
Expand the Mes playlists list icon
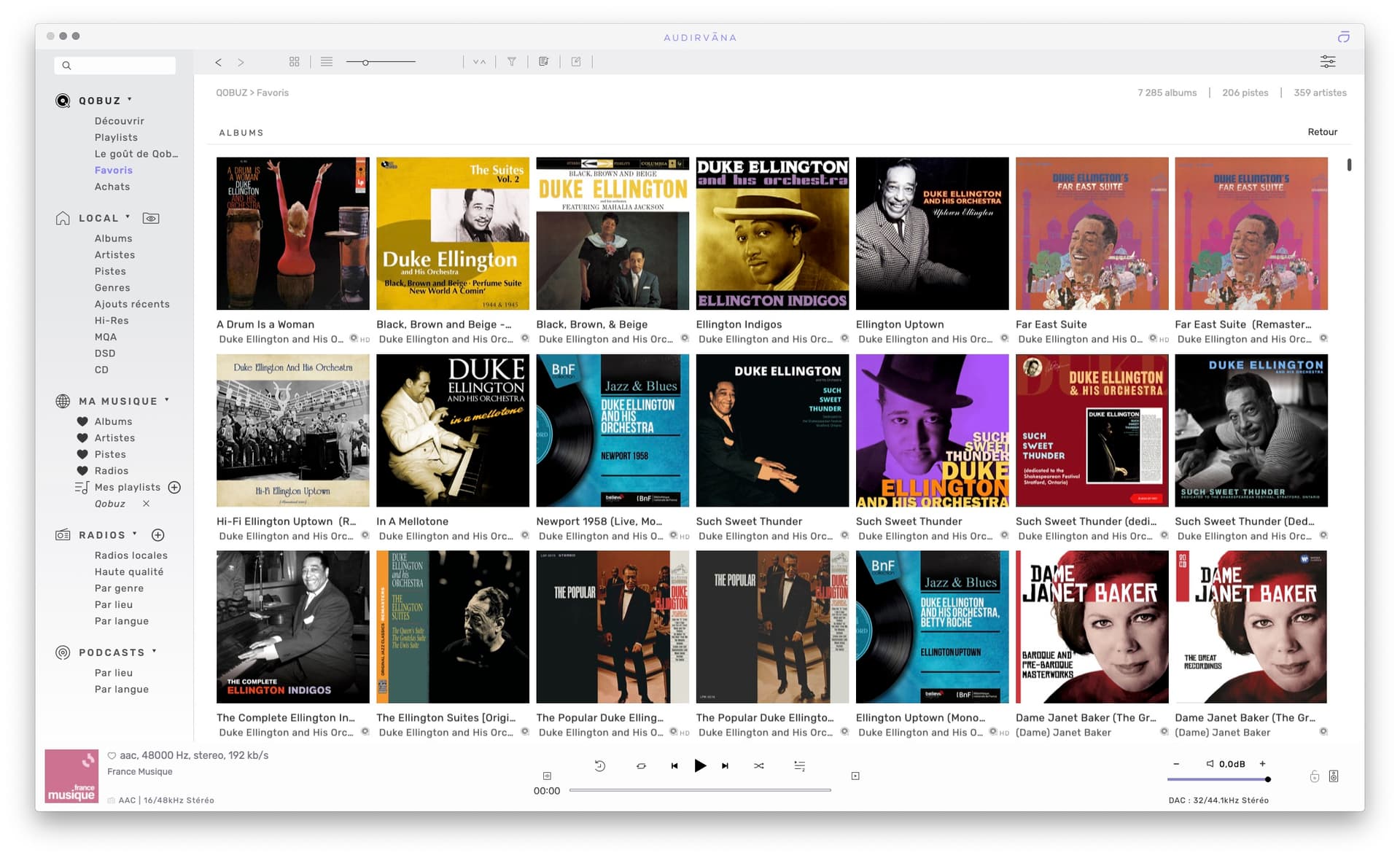[x=82, y=487]
